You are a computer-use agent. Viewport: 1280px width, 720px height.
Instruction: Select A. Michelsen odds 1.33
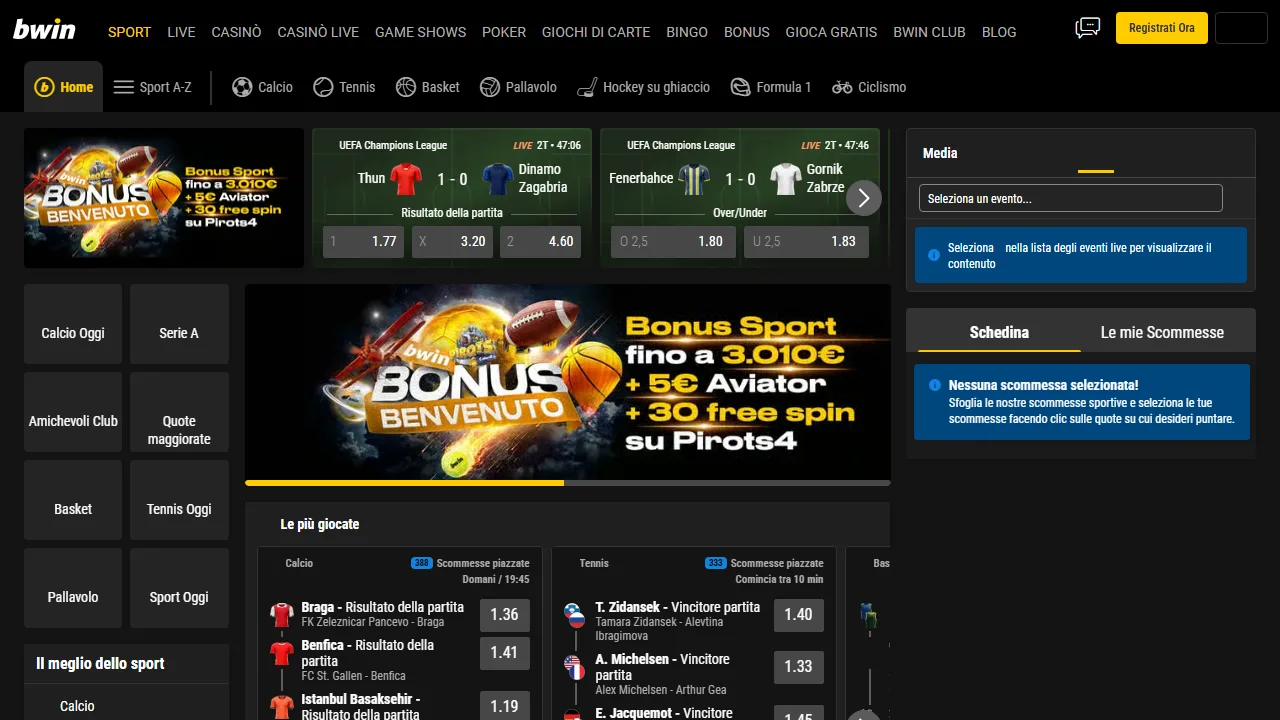799,666
